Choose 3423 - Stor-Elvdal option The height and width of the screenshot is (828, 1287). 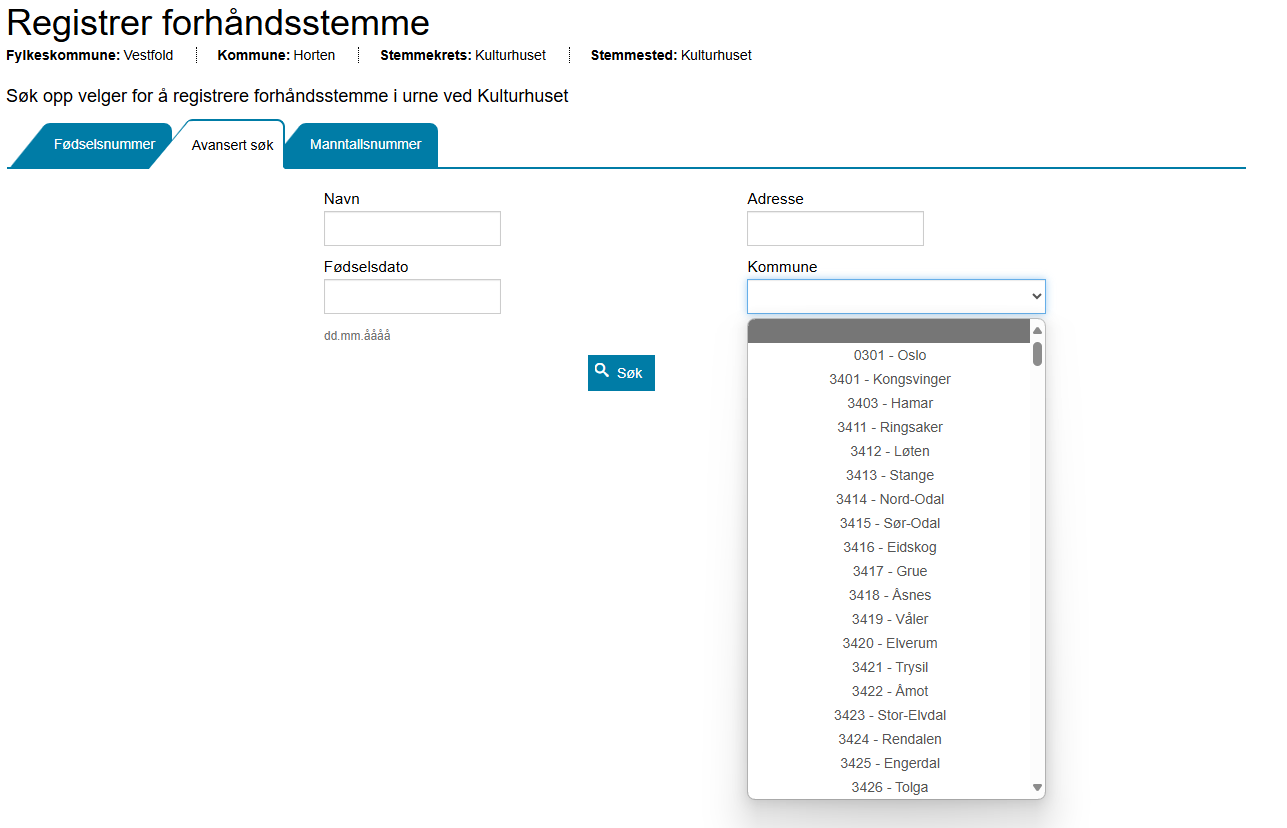point(889,715)
